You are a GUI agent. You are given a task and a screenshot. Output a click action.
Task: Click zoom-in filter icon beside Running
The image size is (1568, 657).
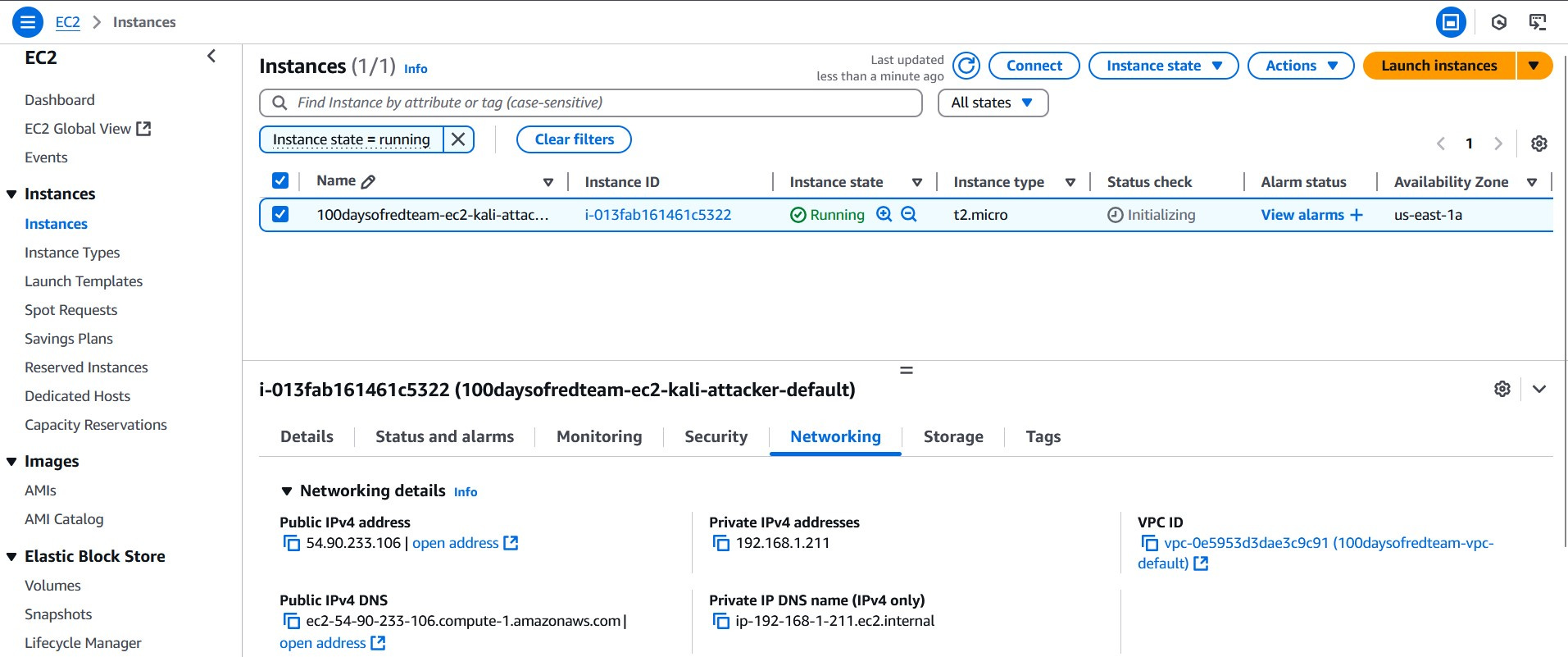tap(884, 214)
